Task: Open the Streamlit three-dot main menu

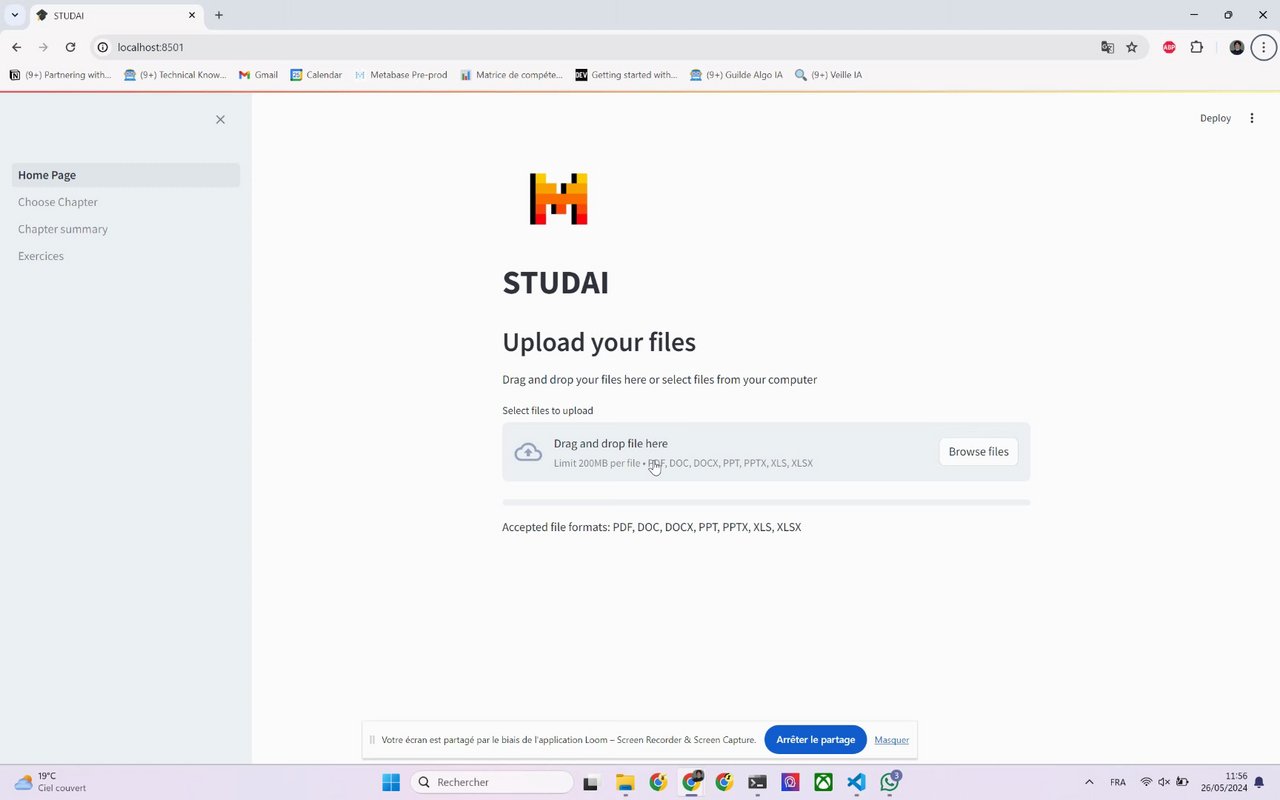Action: coord(1252,118)
